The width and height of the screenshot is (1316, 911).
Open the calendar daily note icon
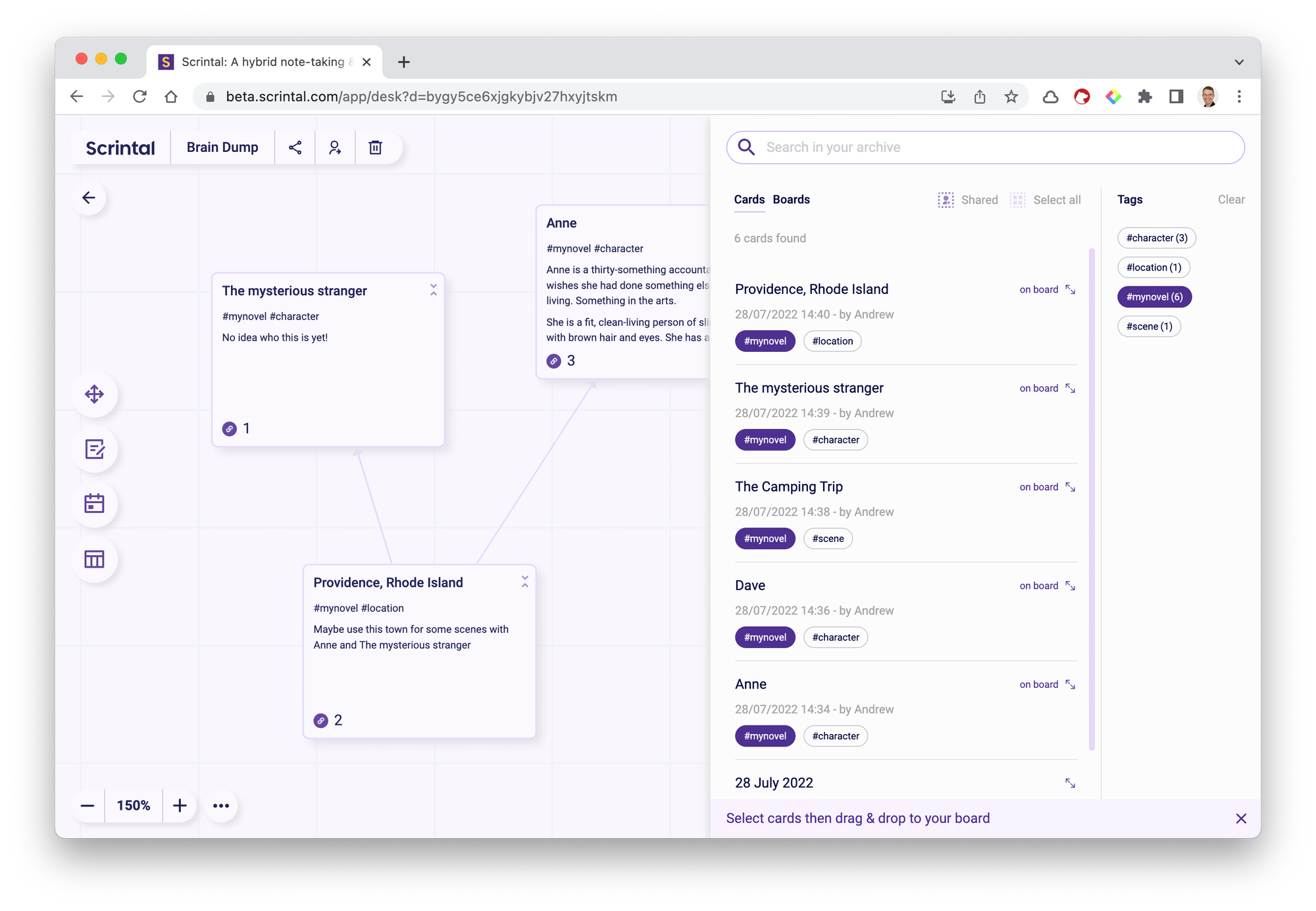coord(95,504)
